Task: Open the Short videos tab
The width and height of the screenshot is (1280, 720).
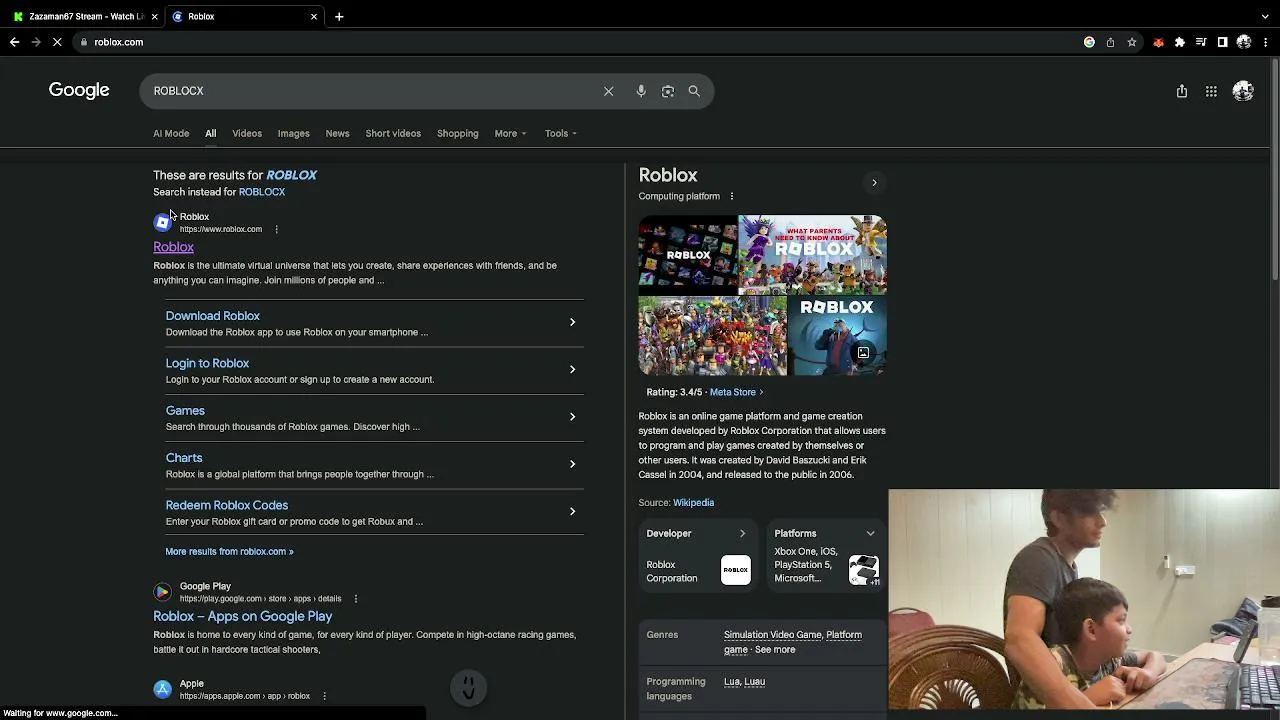Action: tap(393, 133)
